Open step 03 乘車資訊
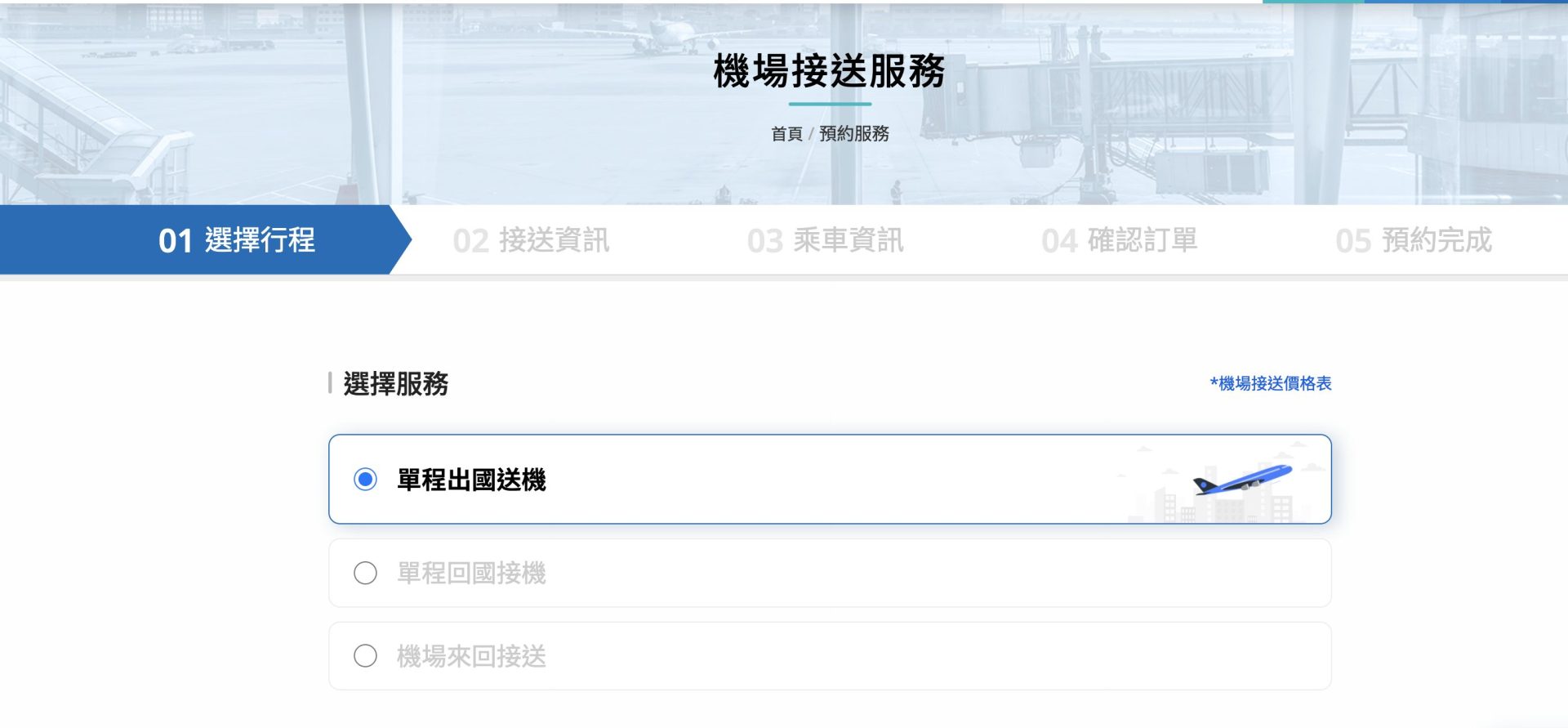 [x=825, y=240]
